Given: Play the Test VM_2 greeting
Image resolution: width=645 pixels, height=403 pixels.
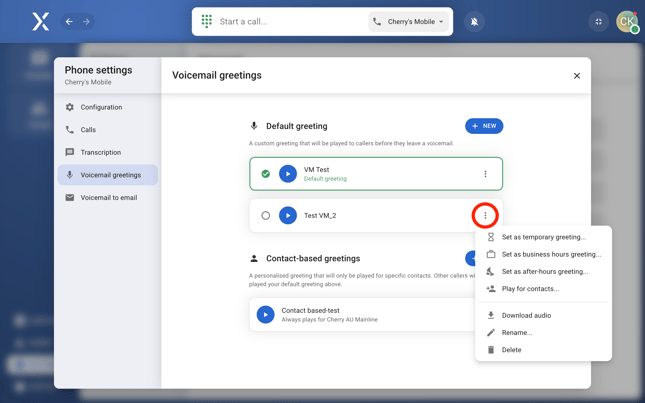Looking at the screenshot, I should (x=288, y=215).
